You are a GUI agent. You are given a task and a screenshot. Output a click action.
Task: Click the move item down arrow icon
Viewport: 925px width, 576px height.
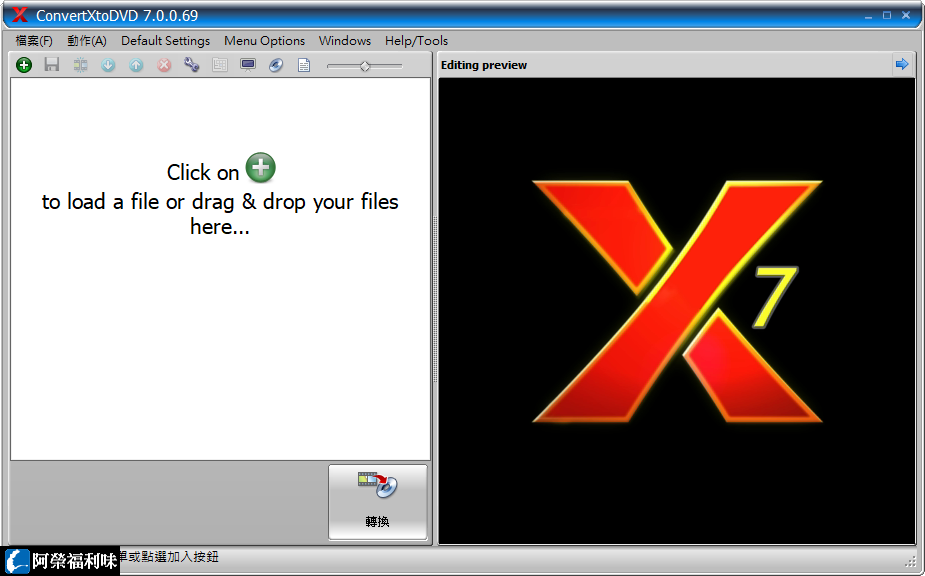[x=108, y=64]
